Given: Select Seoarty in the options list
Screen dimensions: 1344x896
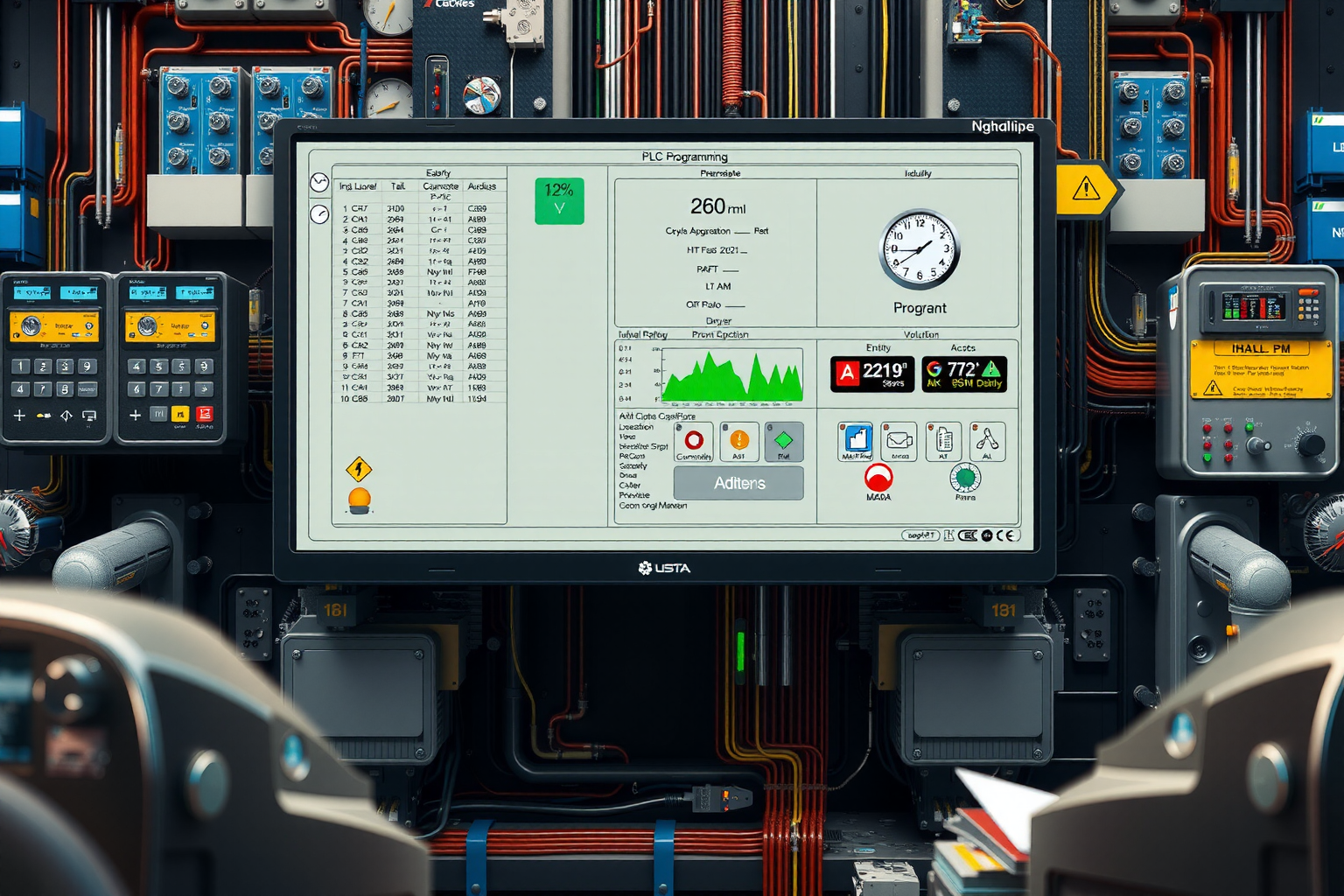Looking at the screenshot, I should point(633,465).
